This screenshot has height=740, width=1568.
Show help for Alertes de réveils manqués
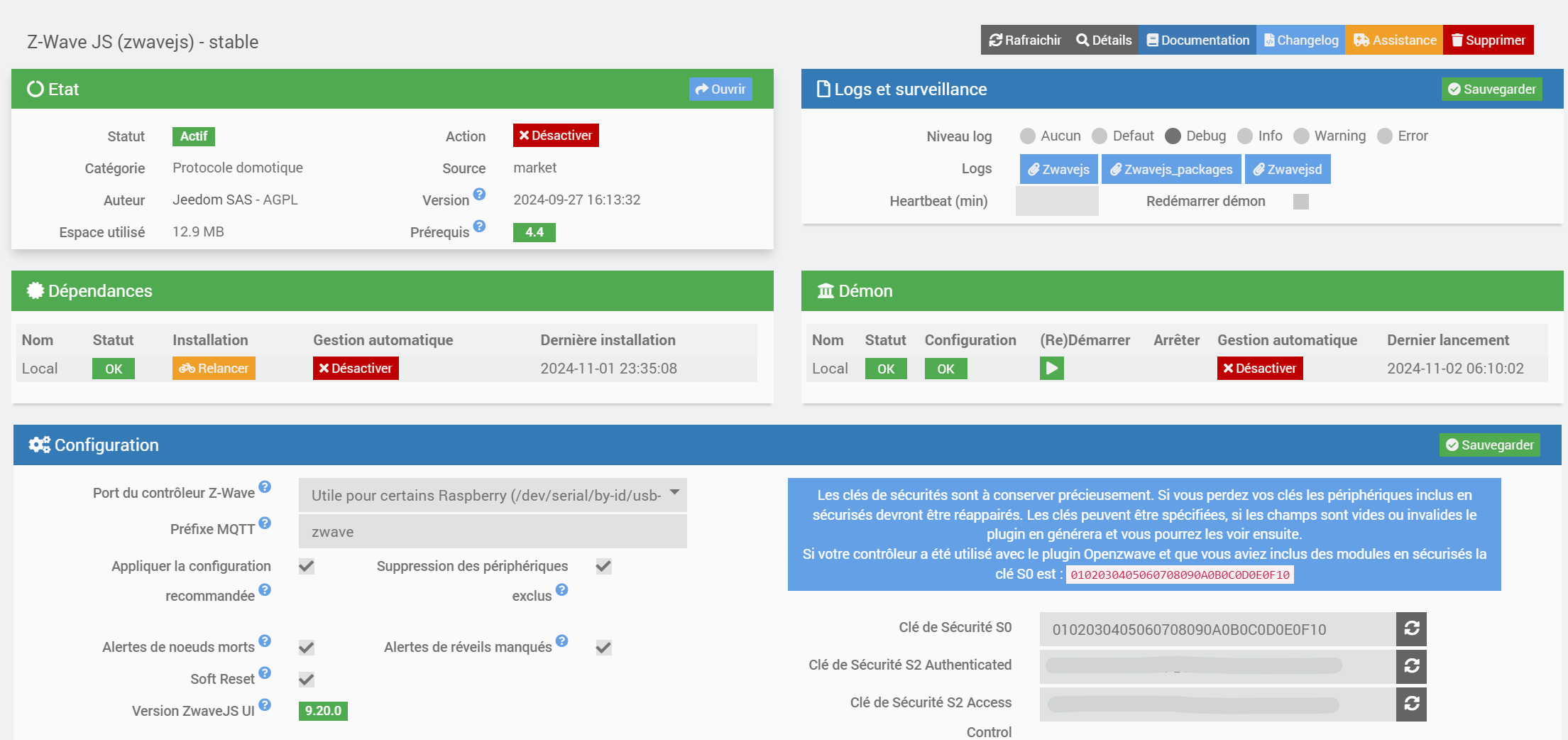click(x=561, y=641)
